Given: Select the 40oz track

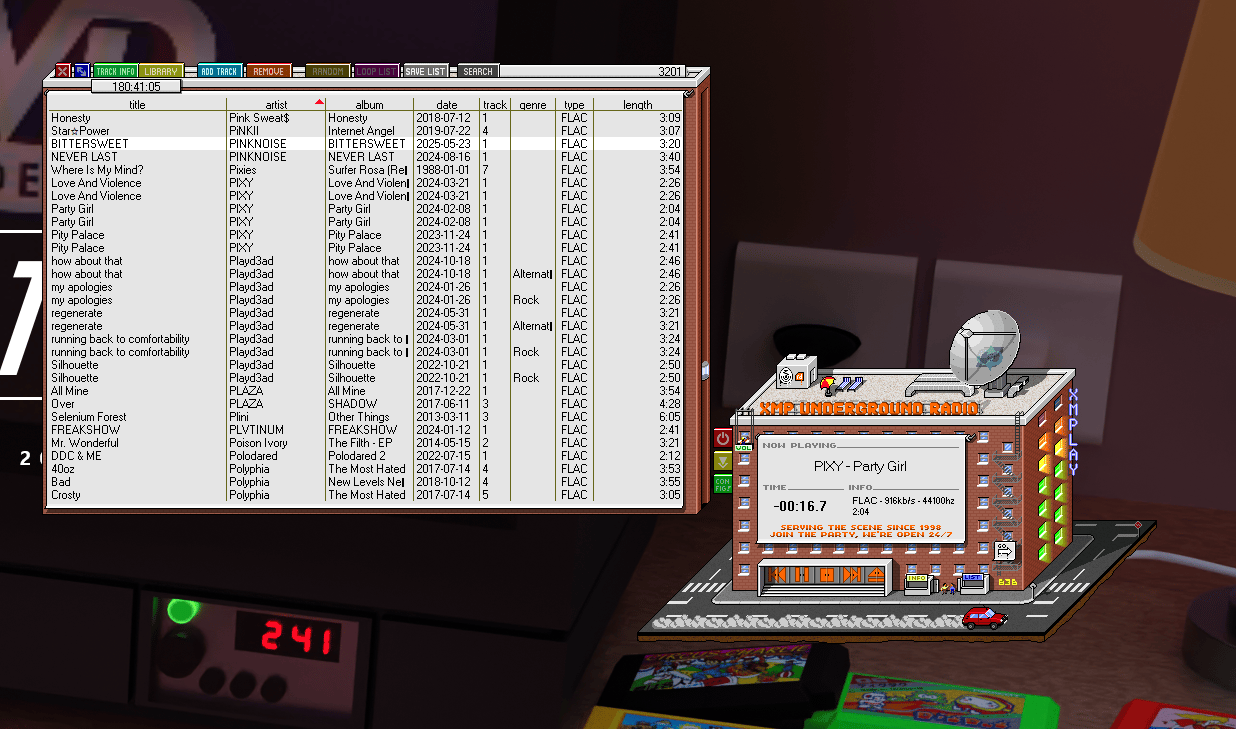Looking at the screenshot, I should pos(365,469).
